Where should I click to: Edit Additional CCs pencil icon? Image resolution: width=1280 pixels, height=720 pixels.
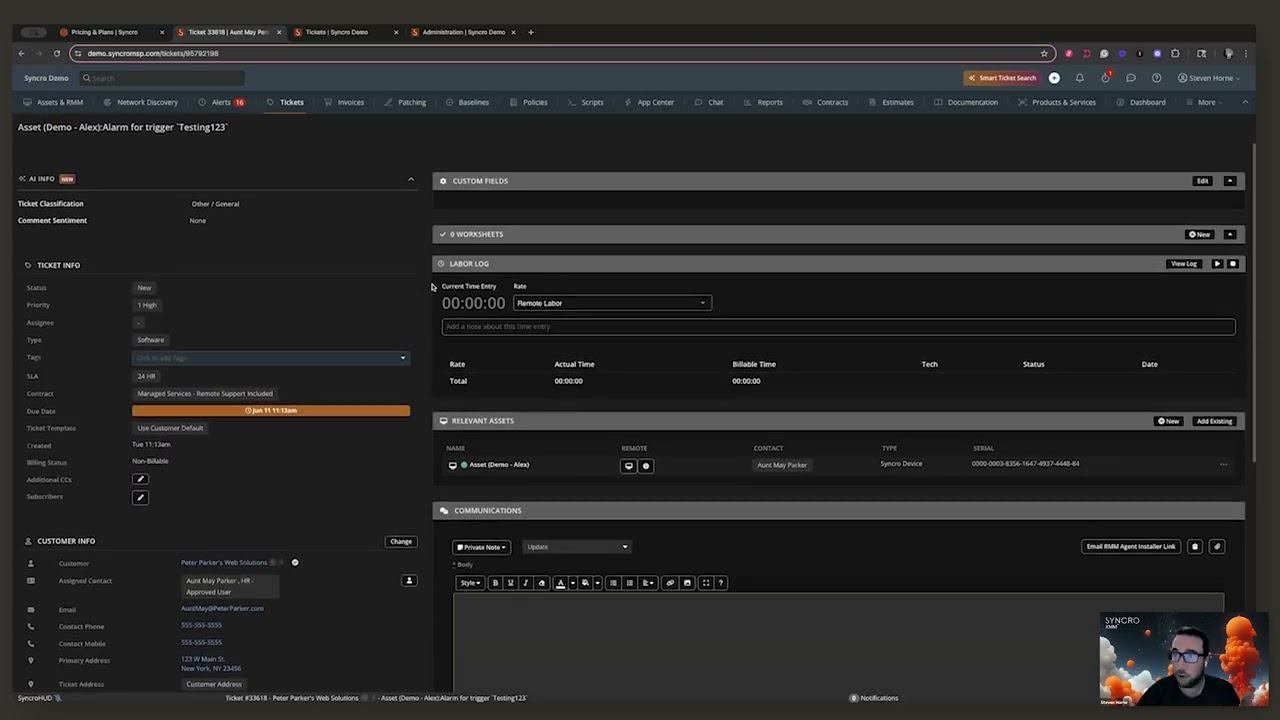[140, 480]
